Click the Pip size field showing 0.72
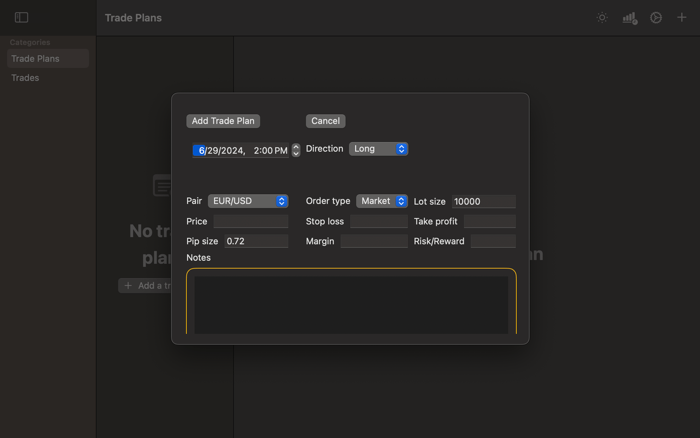Viewport: 700px width, 438px height. point(256,241)
